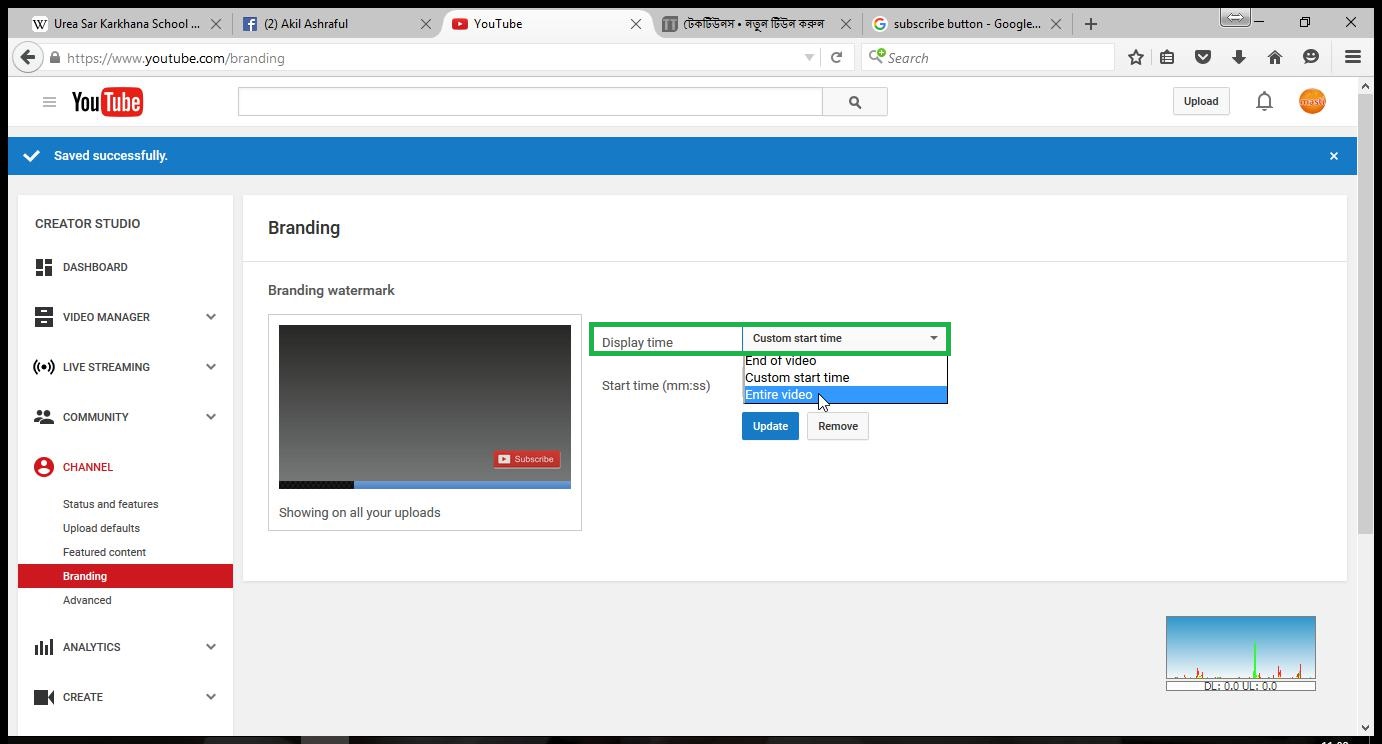The width and height of the screenshot is (1382, 744).
Task: Click the YouTube search magnifier button
Action: coord(855,101)
